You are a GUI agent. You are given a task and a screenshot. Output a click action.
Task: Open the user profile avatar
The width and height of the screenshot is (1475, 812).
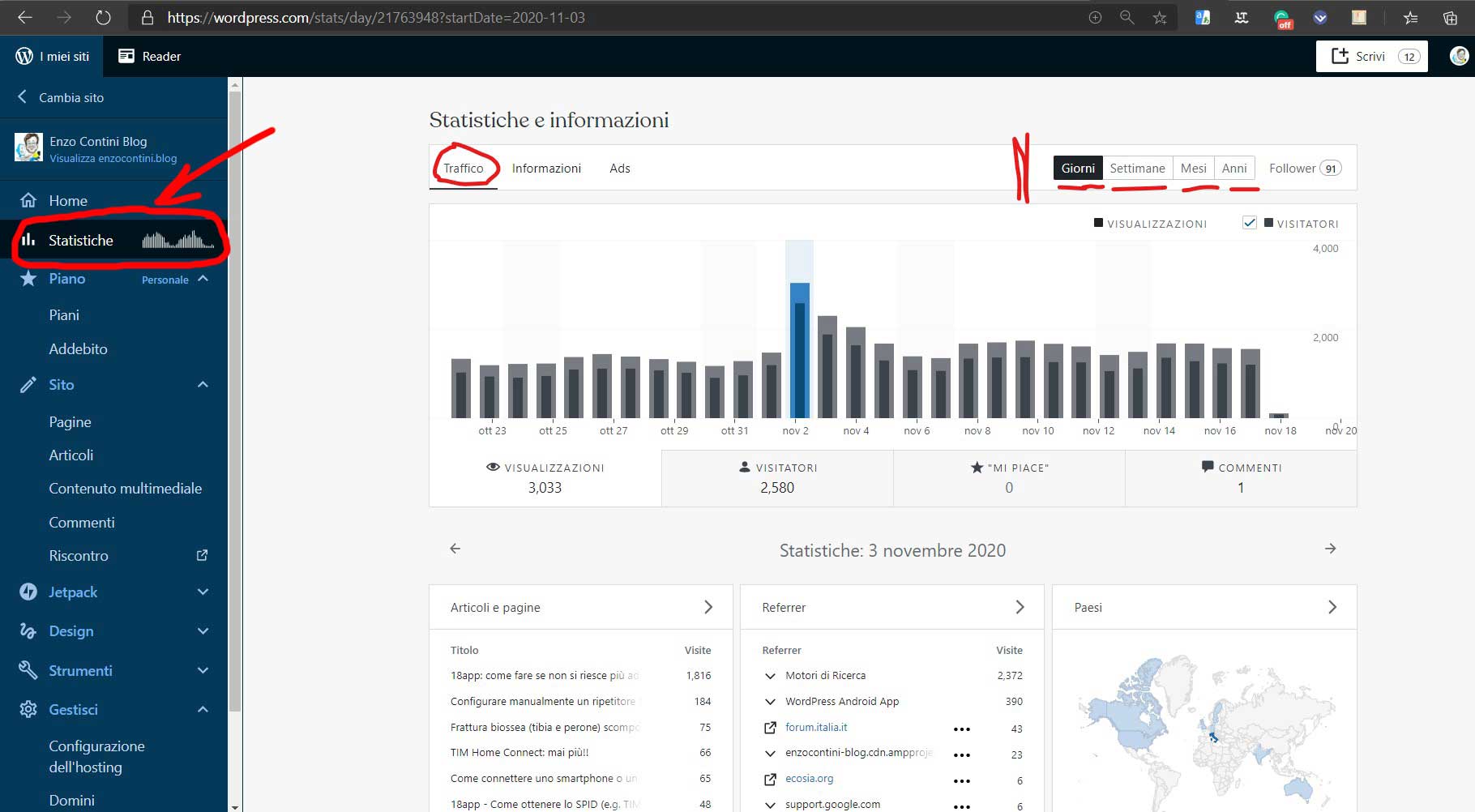1459,56
